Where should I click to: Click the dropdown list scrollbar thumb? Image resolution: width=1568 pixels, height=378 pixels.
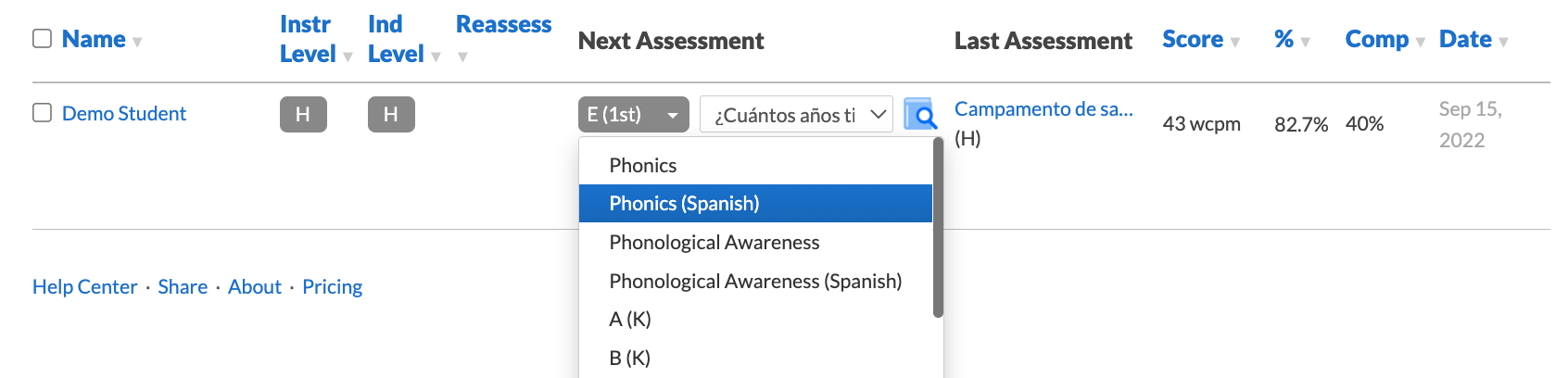(x=938, y=229)
